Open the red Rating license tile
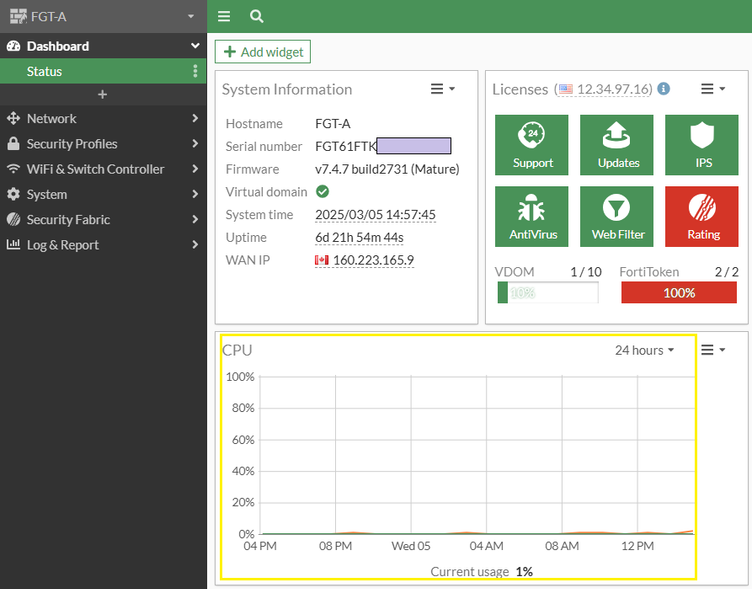Image resolution: width=752 pixels, height=589 pixels. click(x=703, y=216)
